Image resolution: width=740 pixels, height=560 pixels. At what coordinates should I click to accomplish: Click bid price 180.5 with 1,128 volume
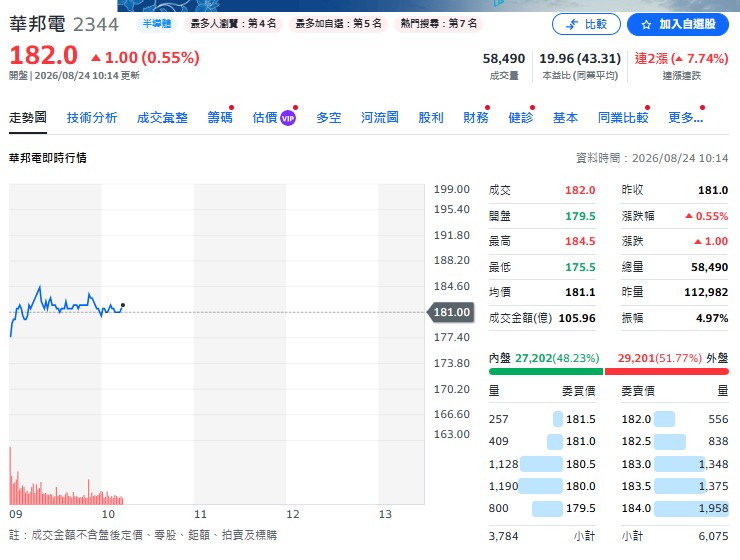[542, 464]
